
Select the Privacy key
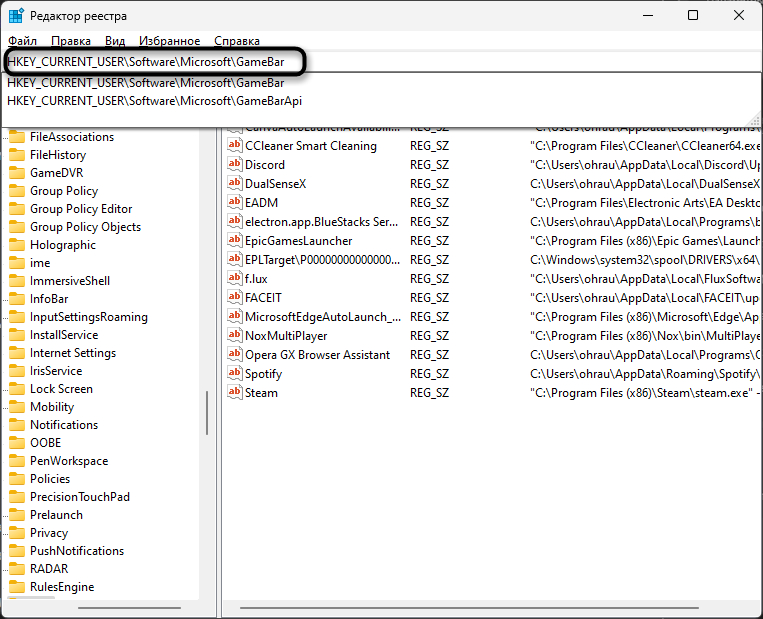(49, 533)
